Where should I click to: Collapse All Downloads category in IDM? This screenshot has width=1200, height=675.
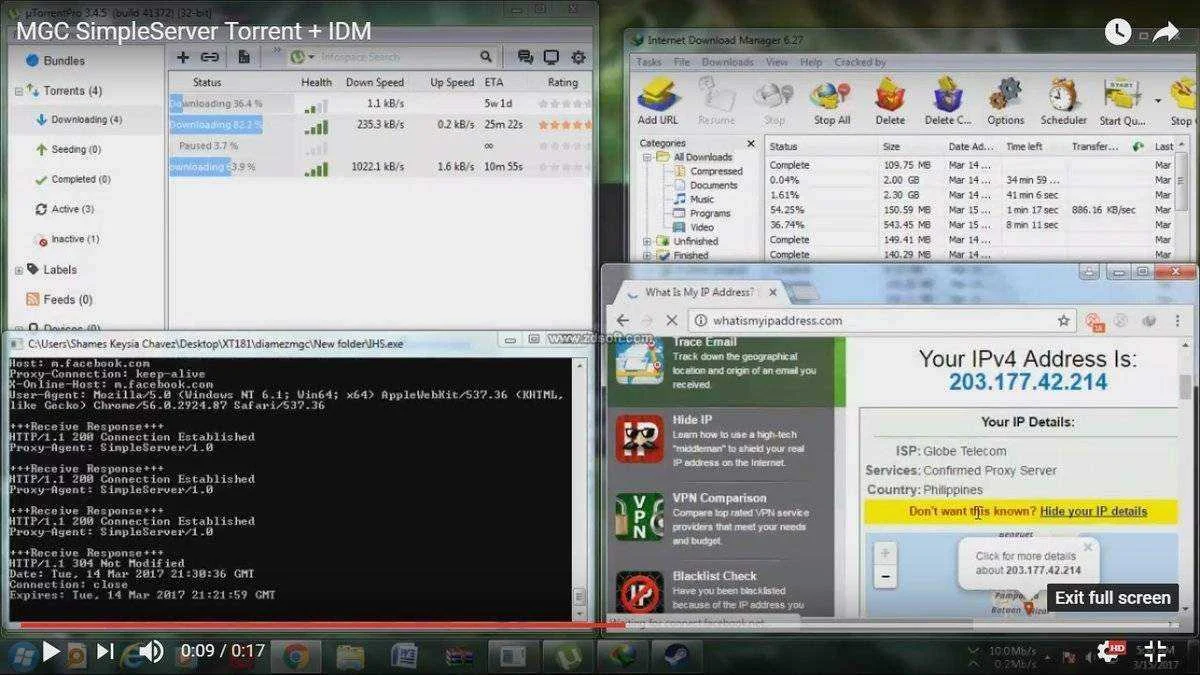tap(648, 157)
